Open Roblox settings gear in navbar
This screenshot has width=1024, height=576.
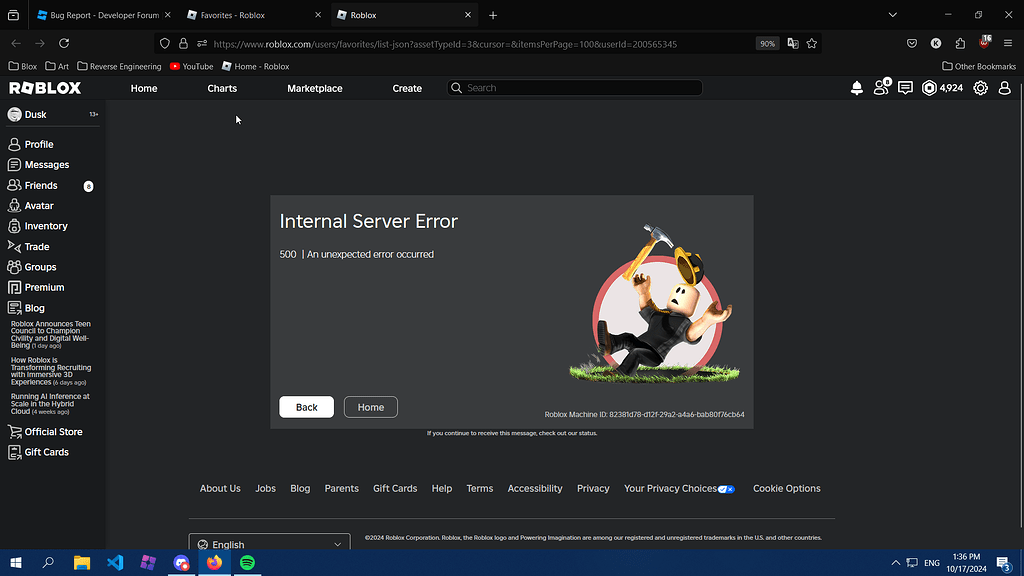(980, 88)
